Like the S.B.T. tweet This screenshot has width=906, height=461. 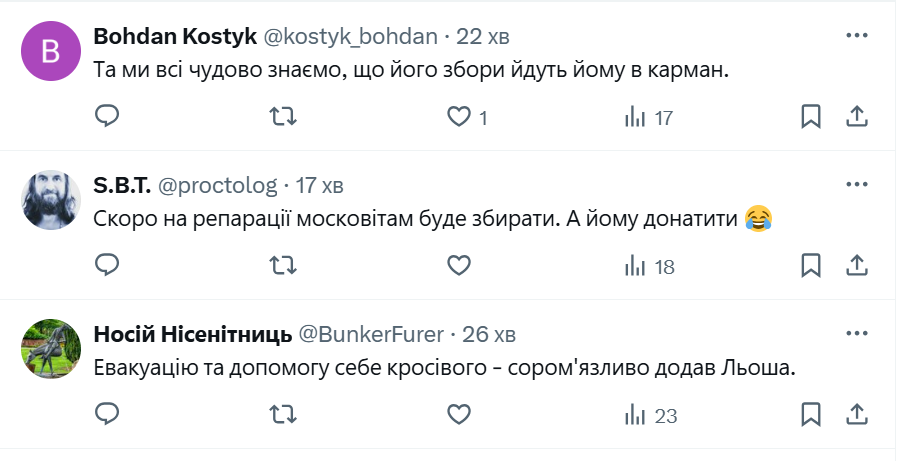[x=459, y=266]
